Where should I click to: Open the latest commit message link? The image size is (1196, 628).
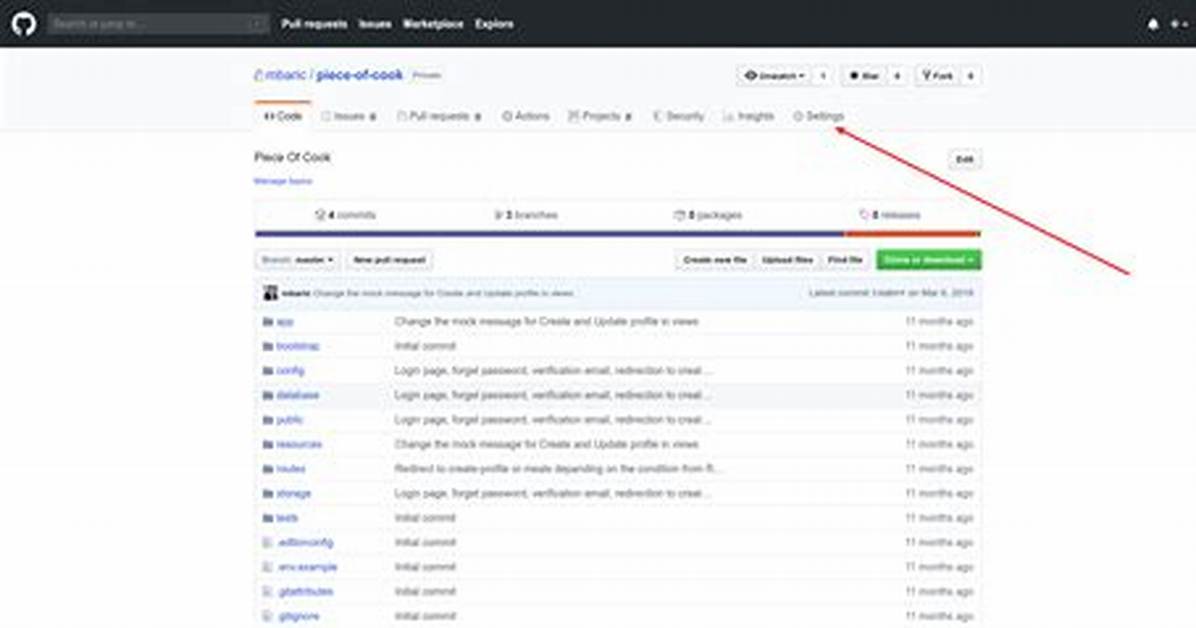tap(443, 293)
